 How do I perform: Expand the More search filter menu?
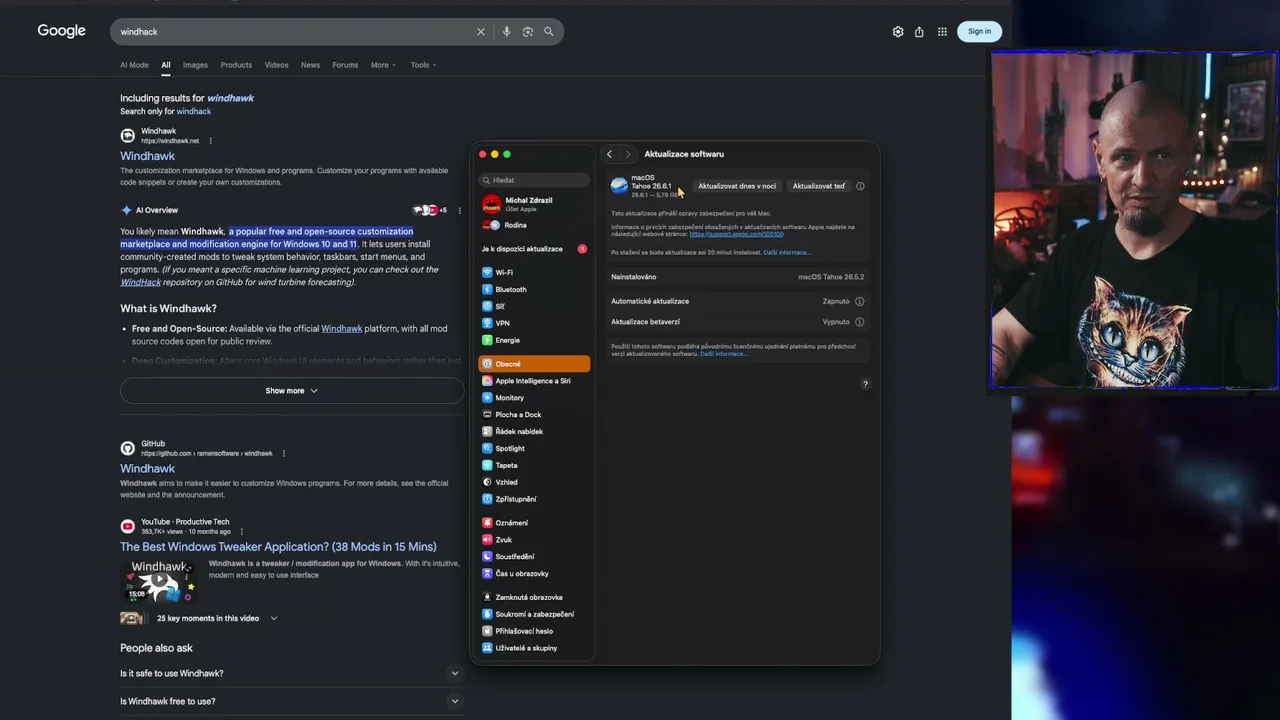[x=383, y=65]
